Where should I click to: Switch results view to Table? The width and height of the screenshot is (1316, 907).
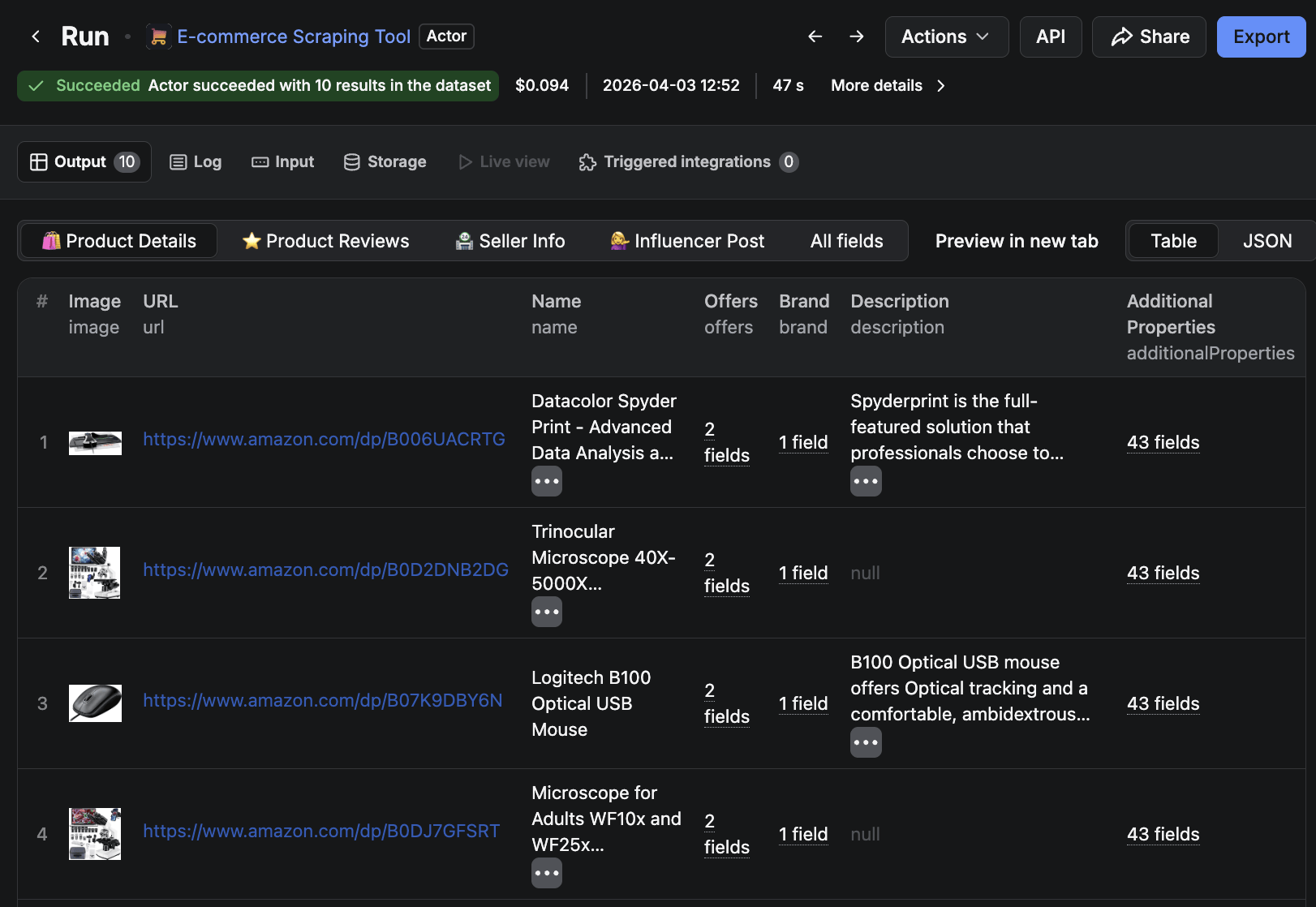[x=1172, y=240]
